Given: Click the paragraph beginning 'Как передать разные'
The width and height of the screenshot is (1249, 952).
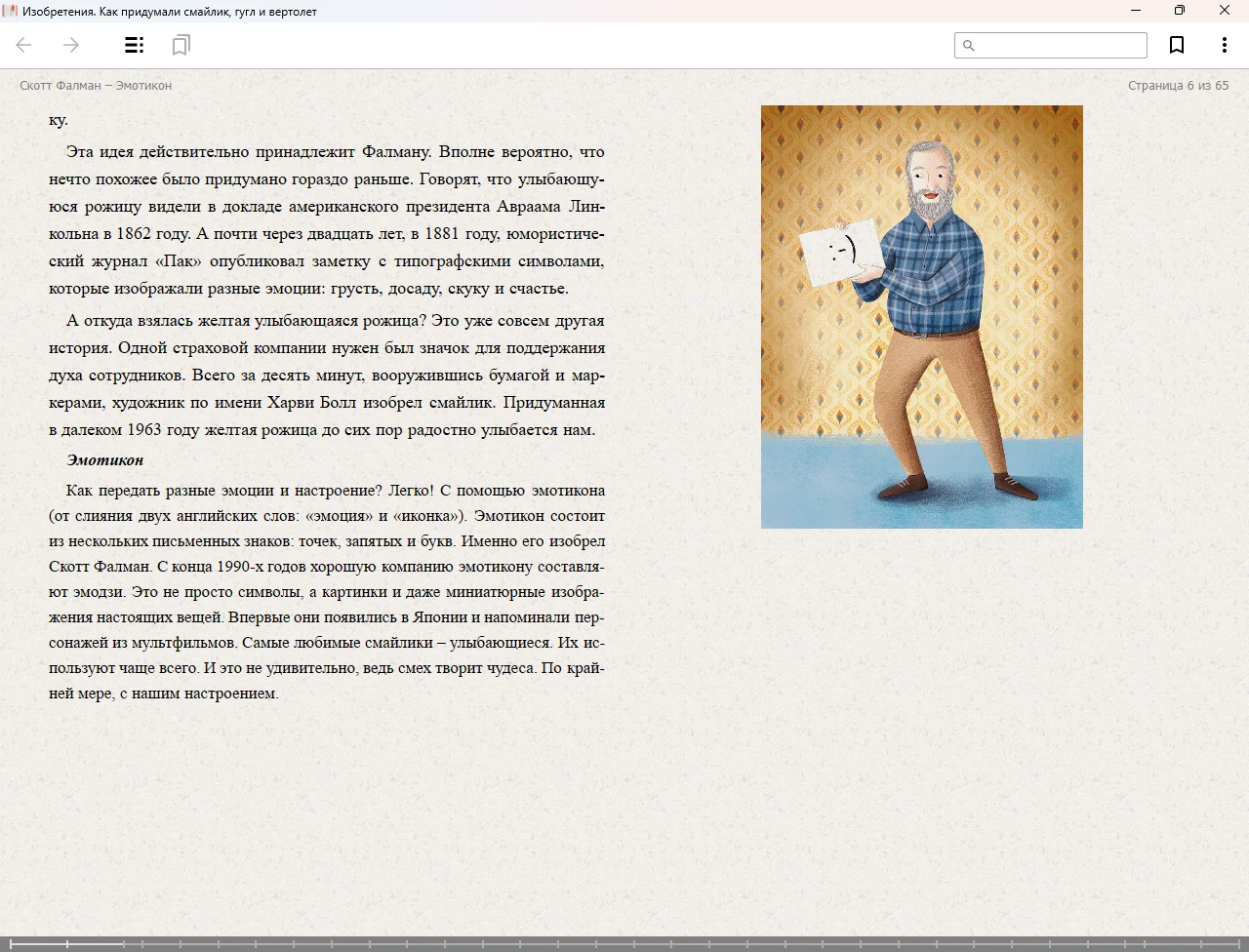Looking at the screenshot, I should (x=327, y=591).
